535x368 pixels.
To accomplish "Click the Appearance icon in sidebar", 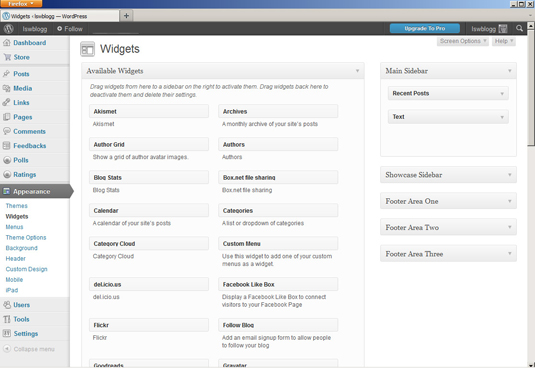I will pyautogui.click(x=6, y=191).
